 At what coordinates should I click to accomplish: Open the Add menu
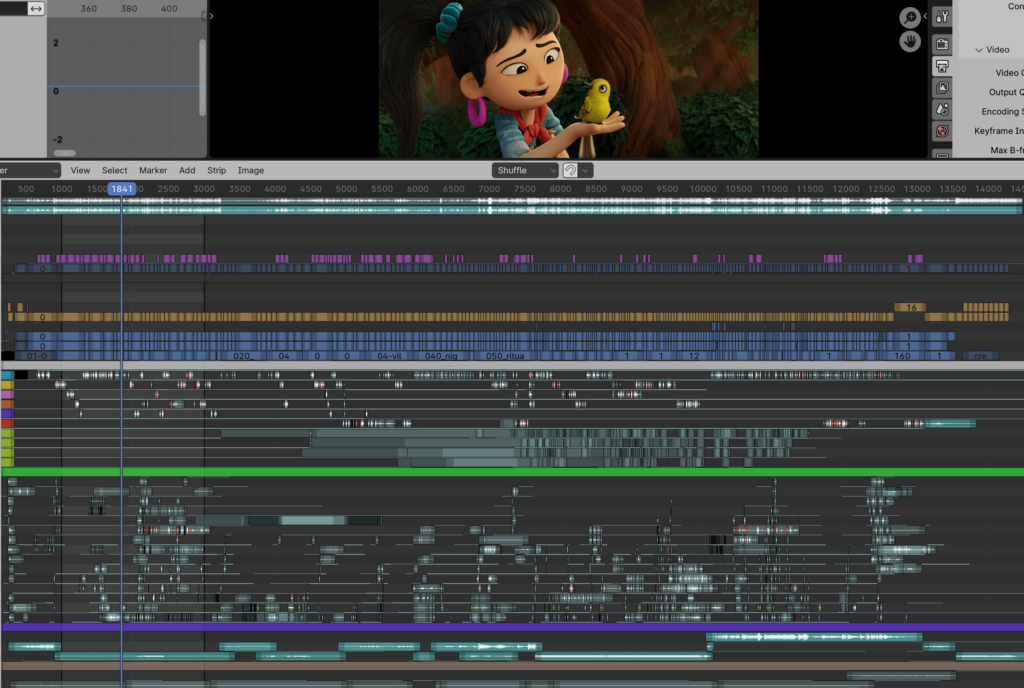[x=187, y=170]
